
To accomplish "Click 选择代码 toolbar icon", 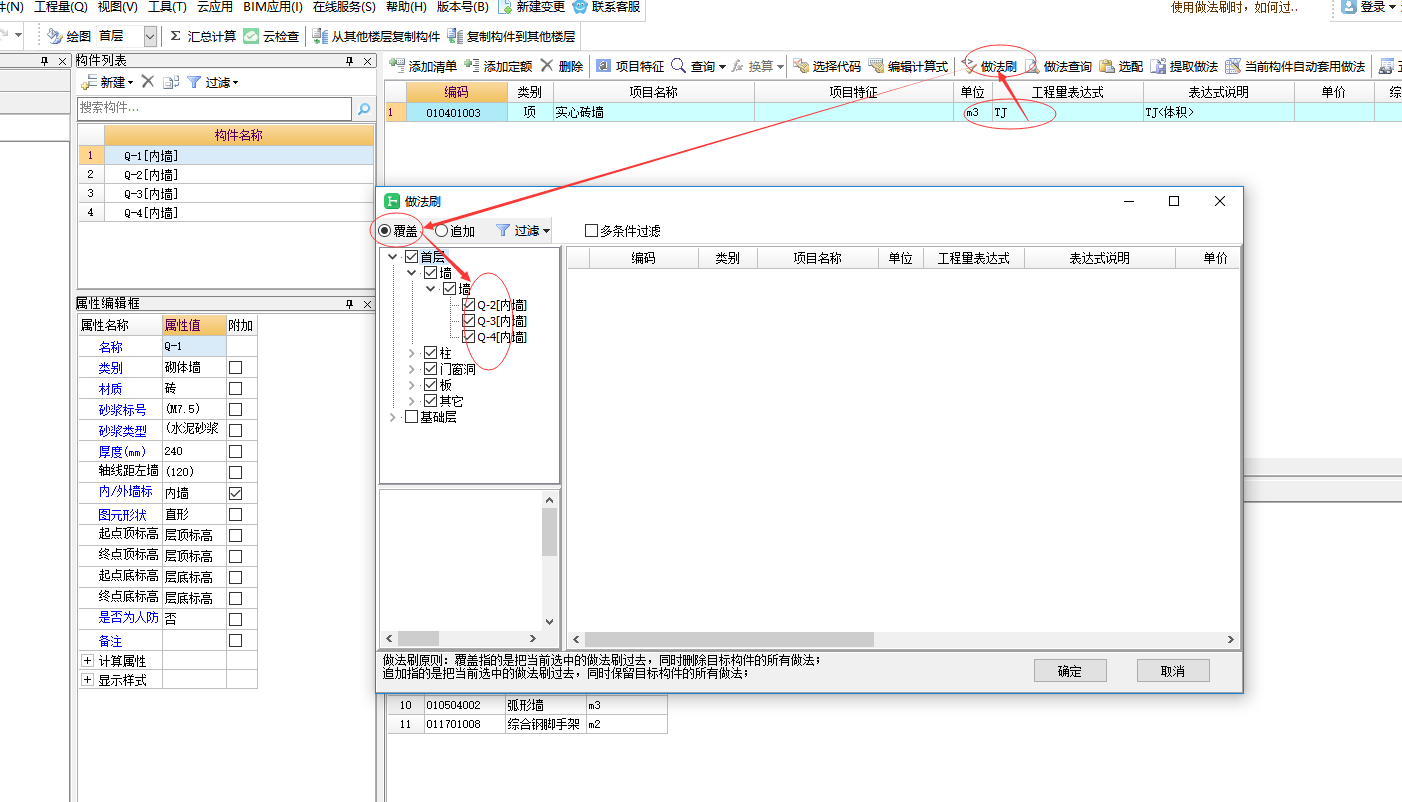I will click(x=801, y=66).
